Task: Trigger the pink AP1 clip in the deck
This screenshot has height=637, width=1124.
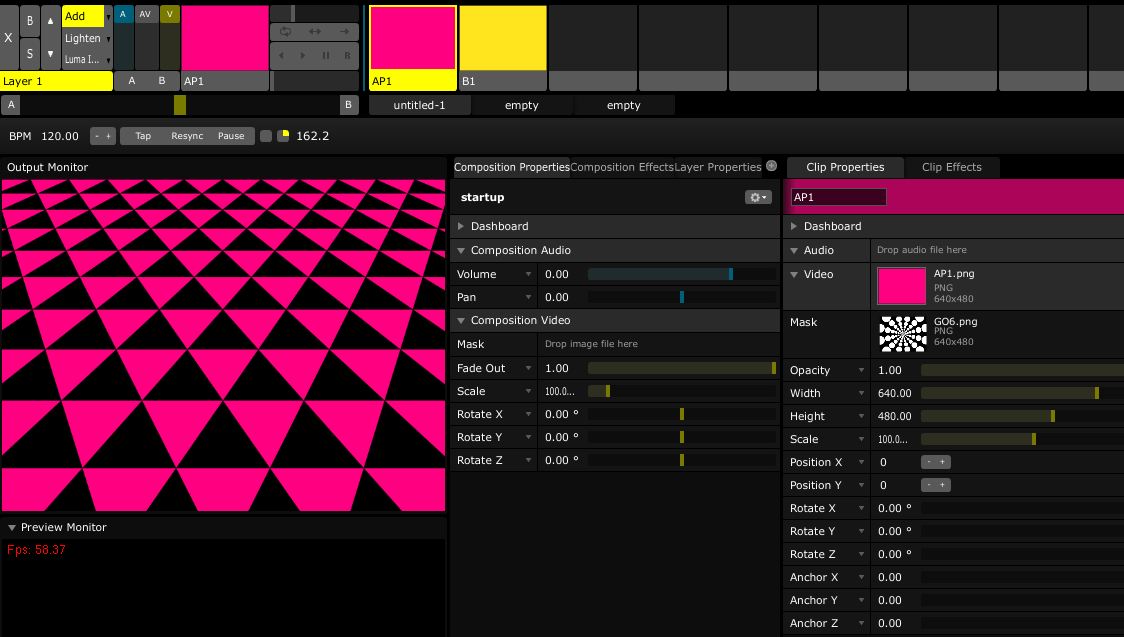Action: coord(413,39)
